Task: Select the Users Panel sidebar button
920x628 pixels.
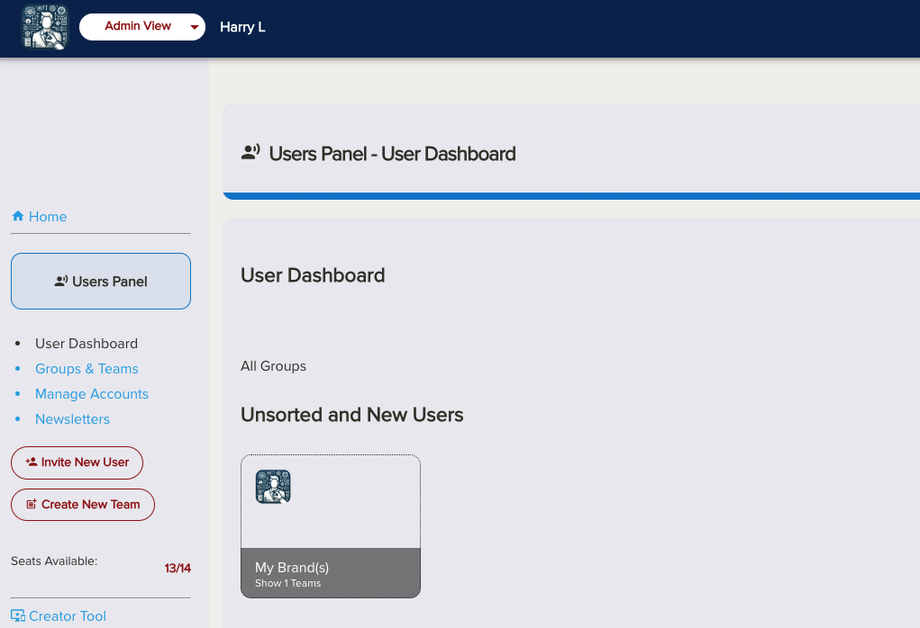Action: click(x=101, y=281)
